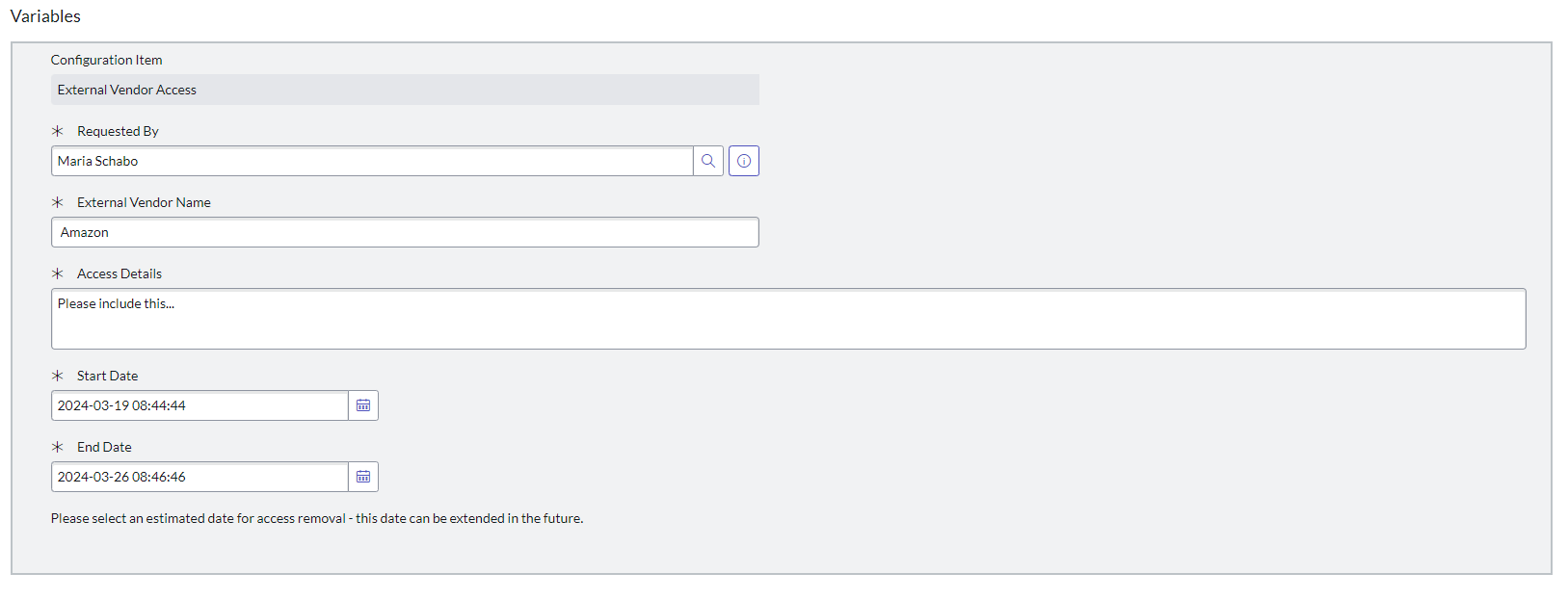
Task: Click the mandatory asterisk beside End Date
Action: (58, 447)
